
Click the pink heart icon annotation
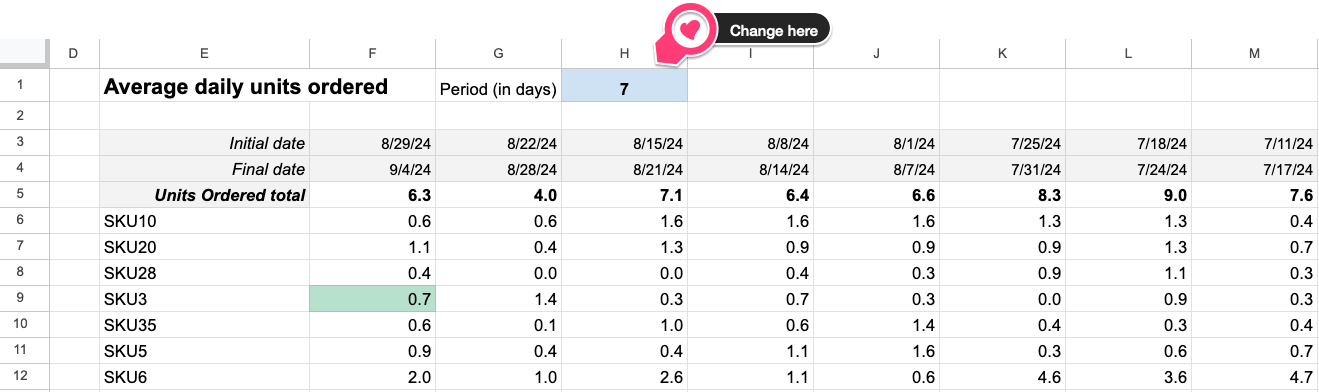(x=689, y=30)
